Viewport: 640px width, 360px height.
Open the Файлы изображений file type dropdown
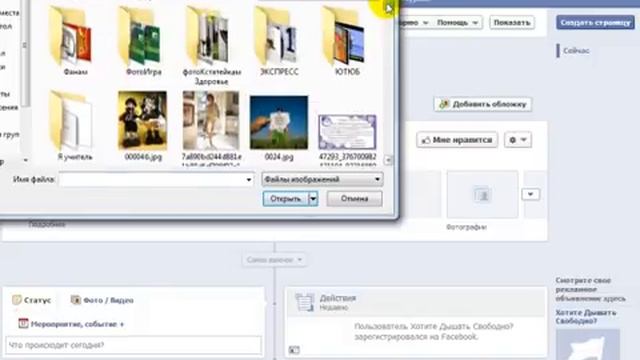click(x=322, y=179)
